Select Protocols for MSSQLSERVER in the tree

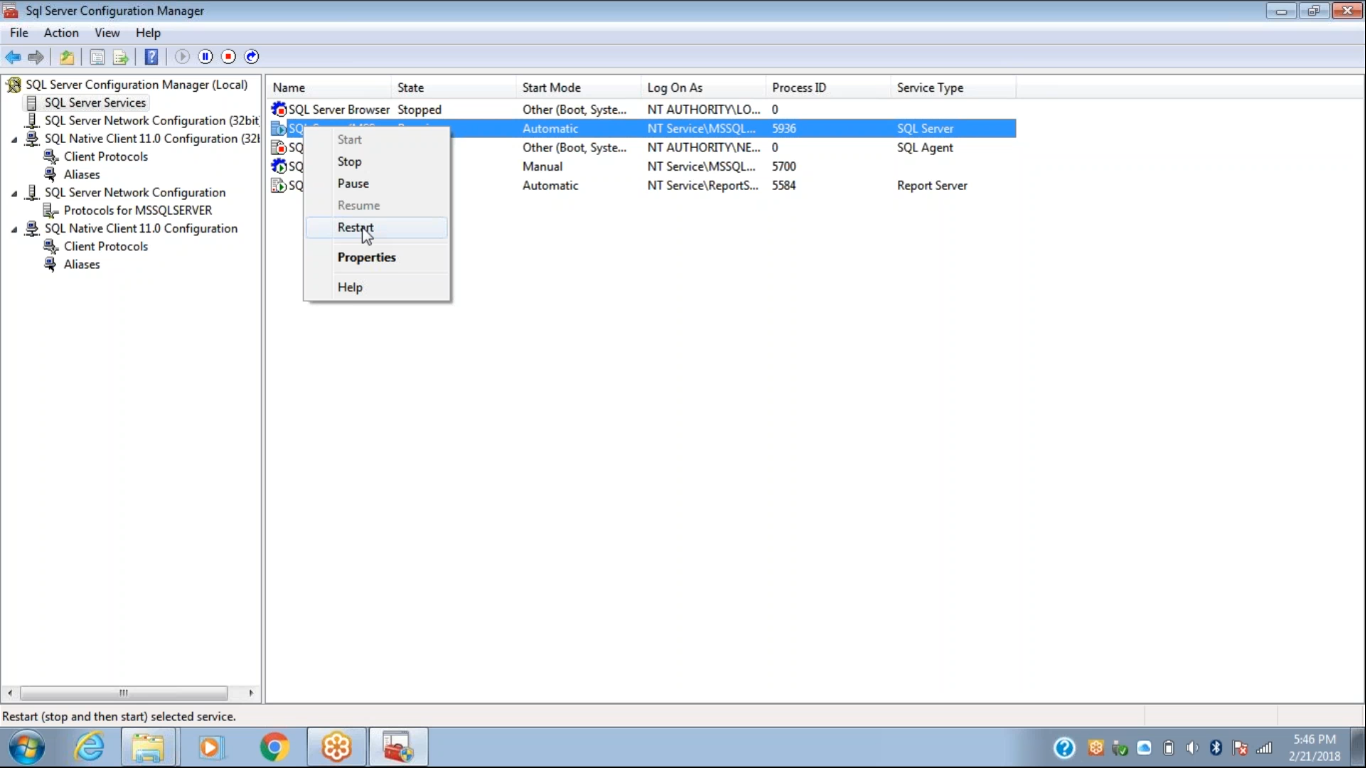tap(137, 211)
